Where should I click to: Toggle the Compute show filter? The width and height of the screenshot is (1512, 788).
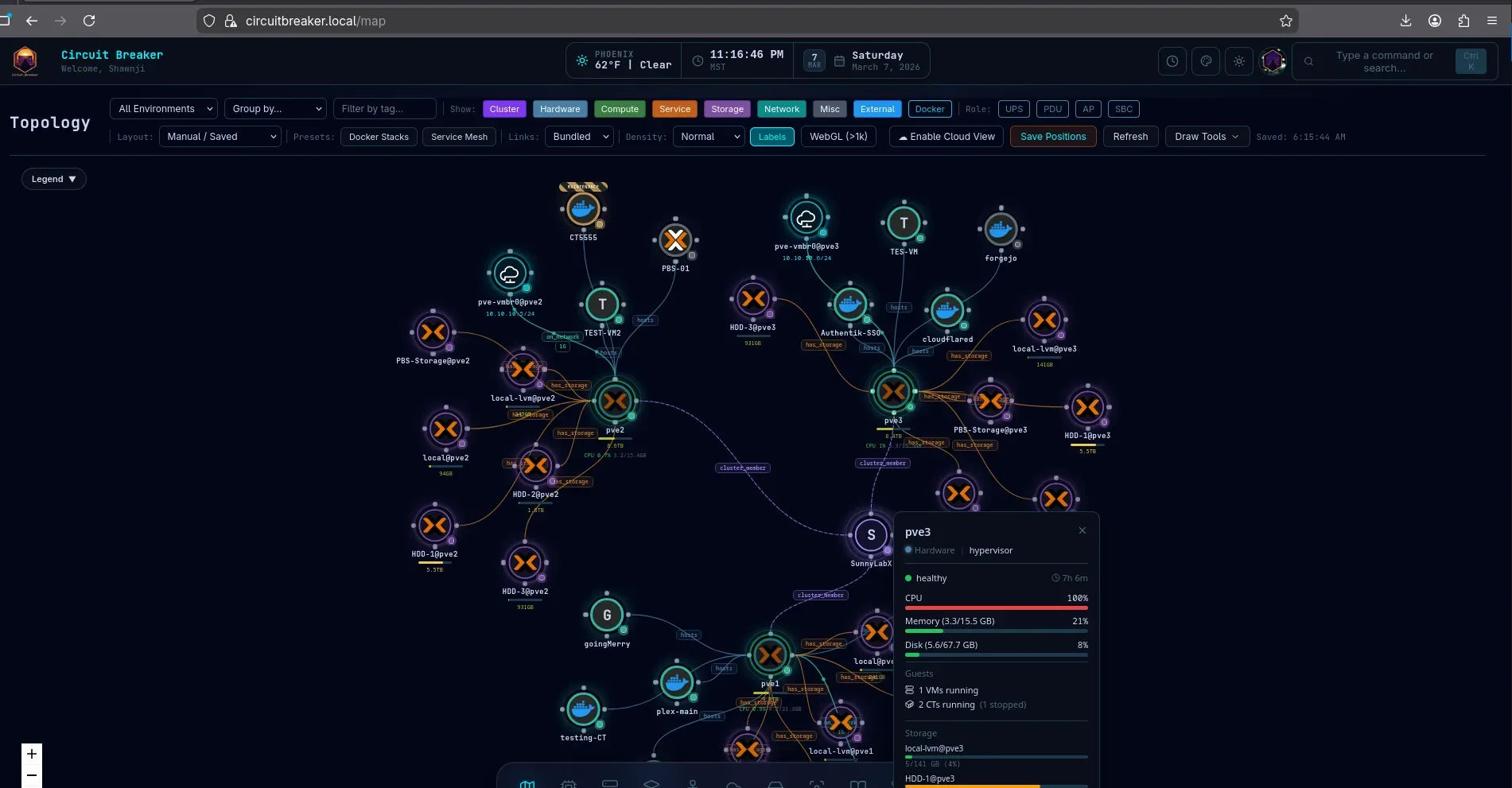620,109
